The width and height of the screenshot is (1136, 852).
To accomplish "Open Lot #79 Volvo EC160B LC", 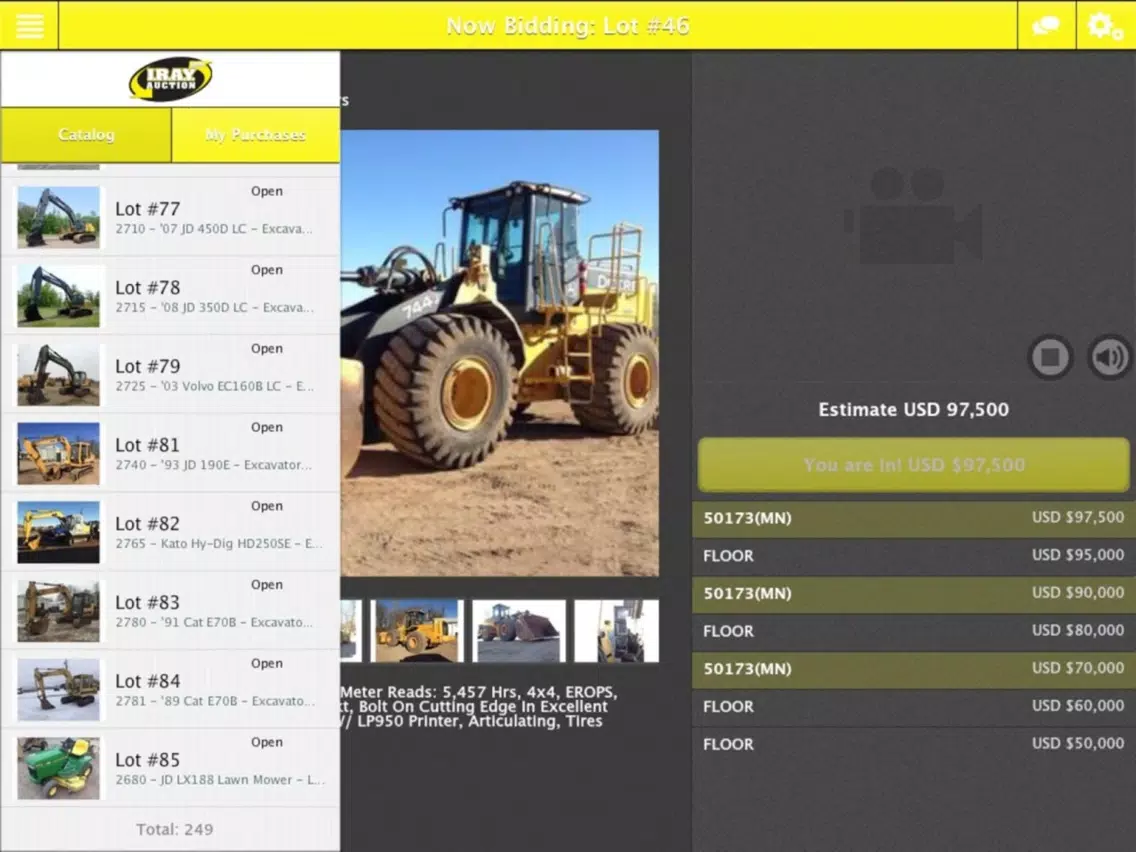I will coord(170,375).
